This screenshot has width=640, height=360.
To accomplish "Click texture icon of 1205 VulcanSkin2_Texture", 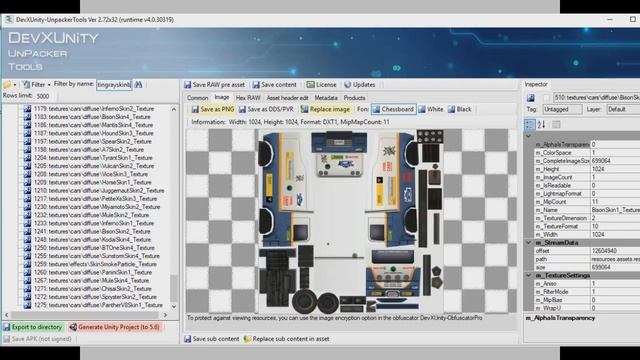I will pyautogui.click(x=27, y=166).
